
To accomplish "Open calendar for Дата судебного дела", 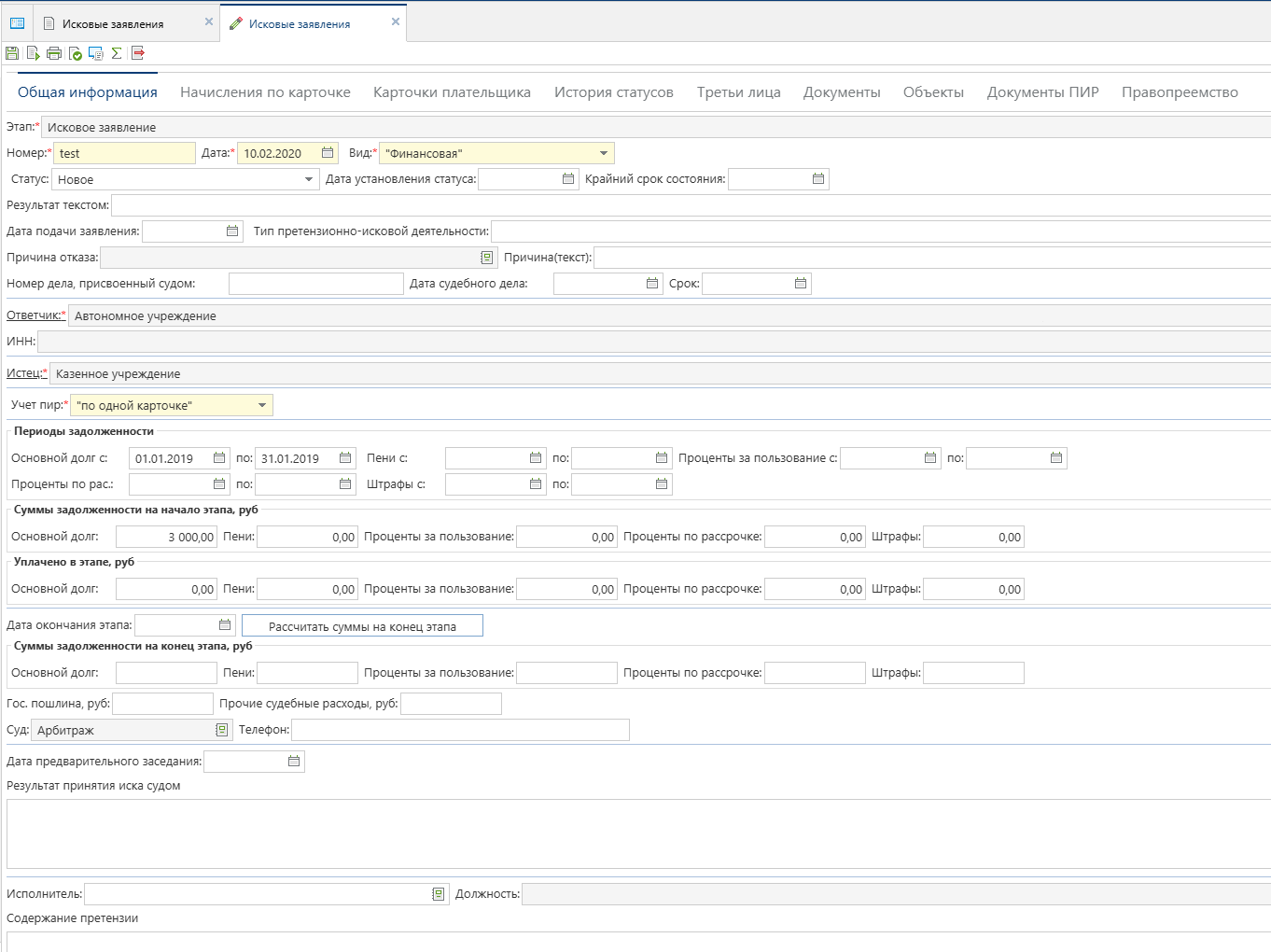I will (x=652, y=284).
